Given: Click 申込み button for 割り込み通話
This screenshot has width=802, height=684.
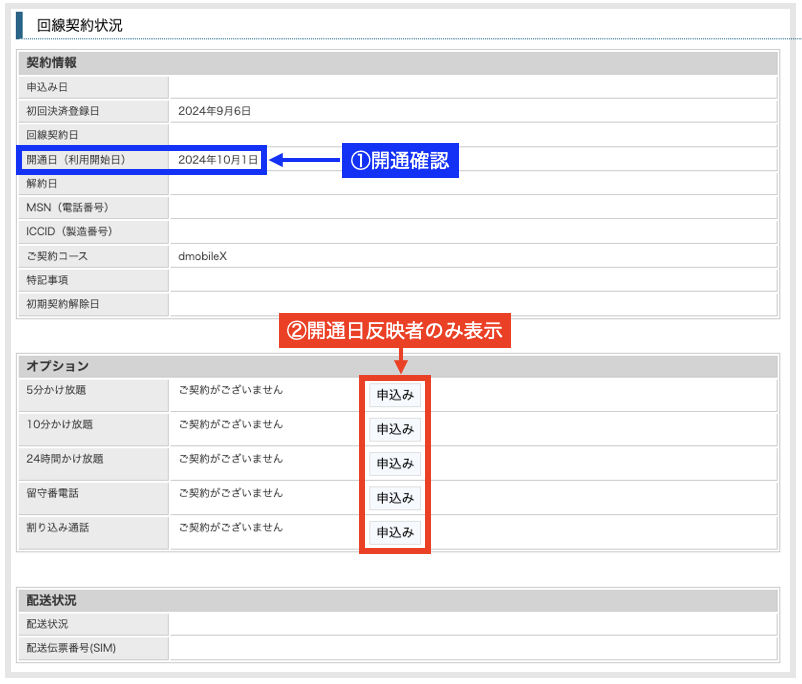Looking at the screenshot, I should [394, 532].
